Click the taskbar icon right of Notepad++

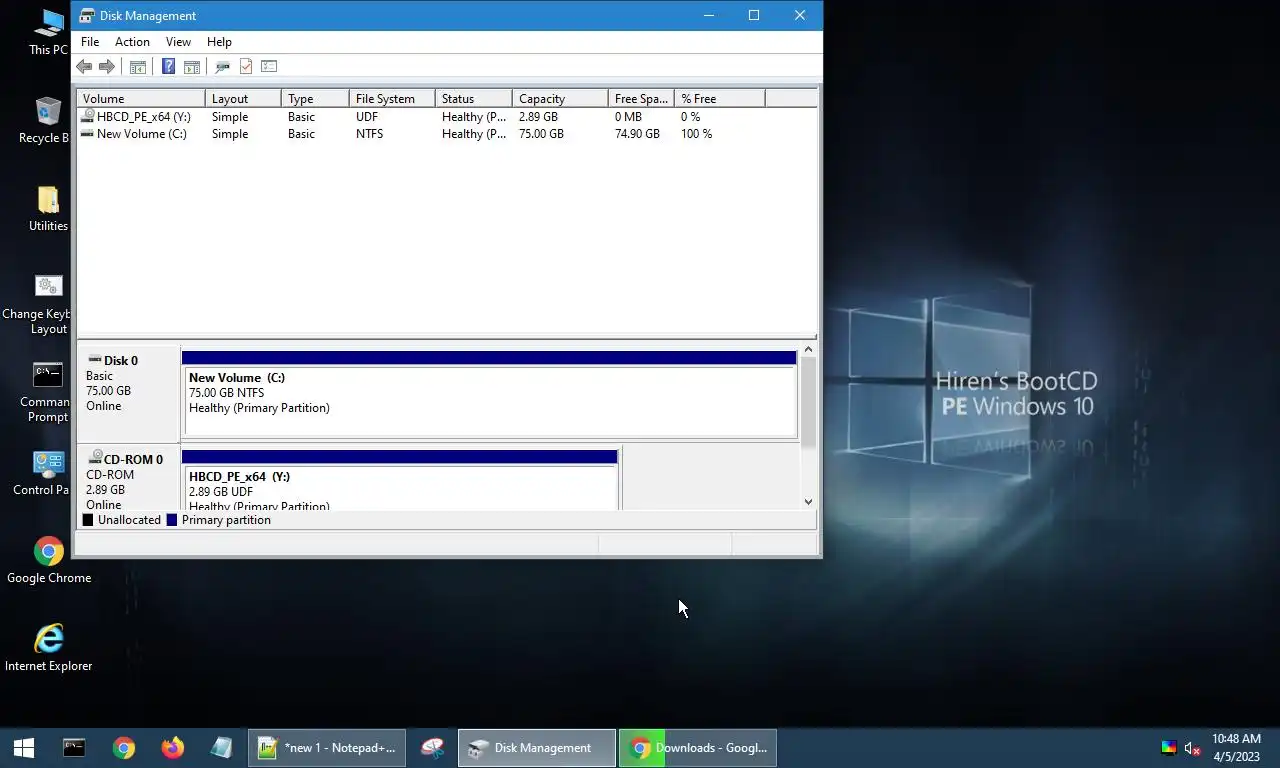point(432,748)
